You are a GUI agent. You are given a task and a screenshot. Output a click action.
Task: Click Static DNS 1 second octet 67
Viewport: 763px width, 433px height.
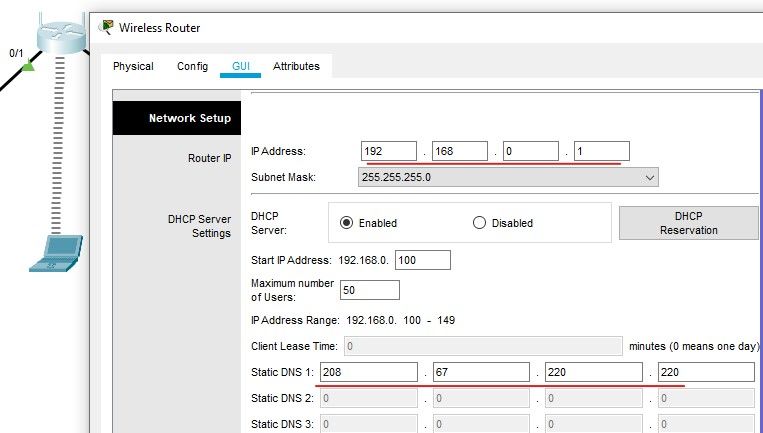pyautogui.click(x=481, y=372)
